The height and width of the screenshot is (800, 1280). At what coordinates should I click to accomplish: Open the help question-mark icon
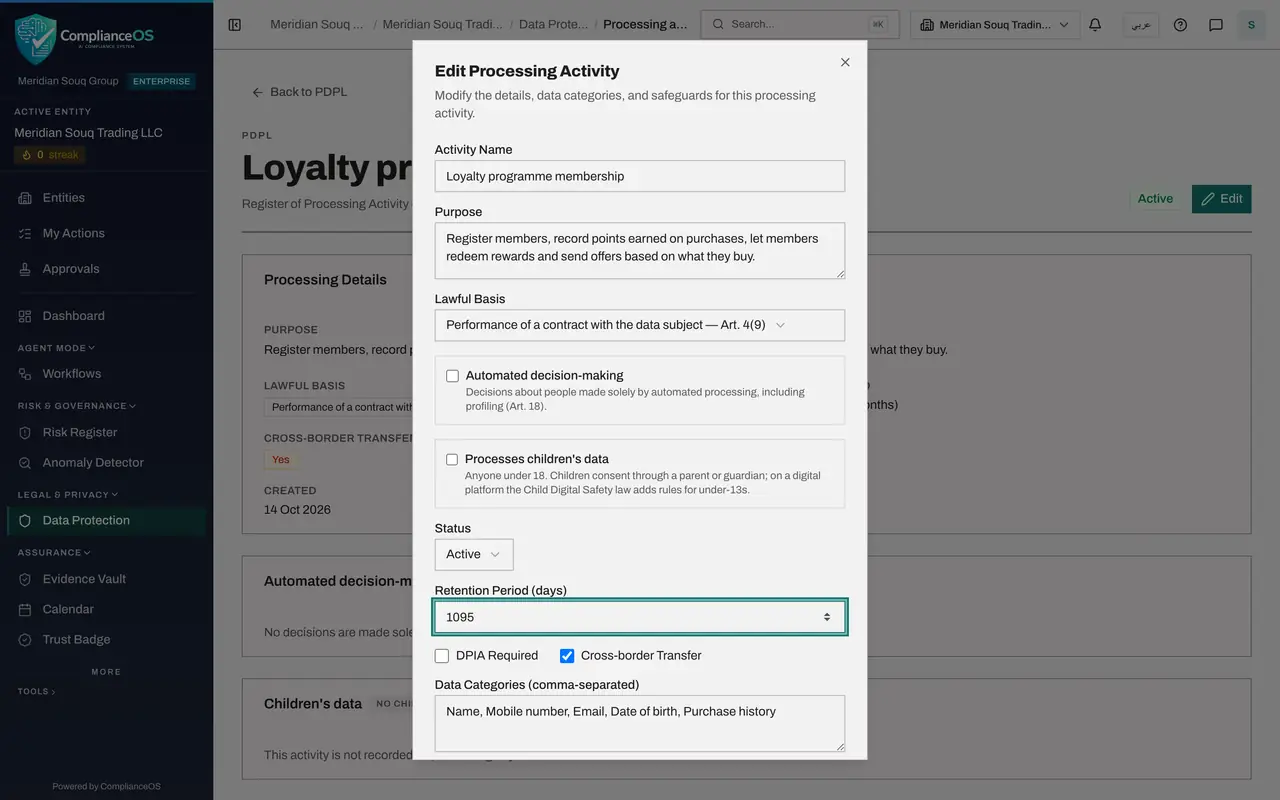pos(1180,25)
